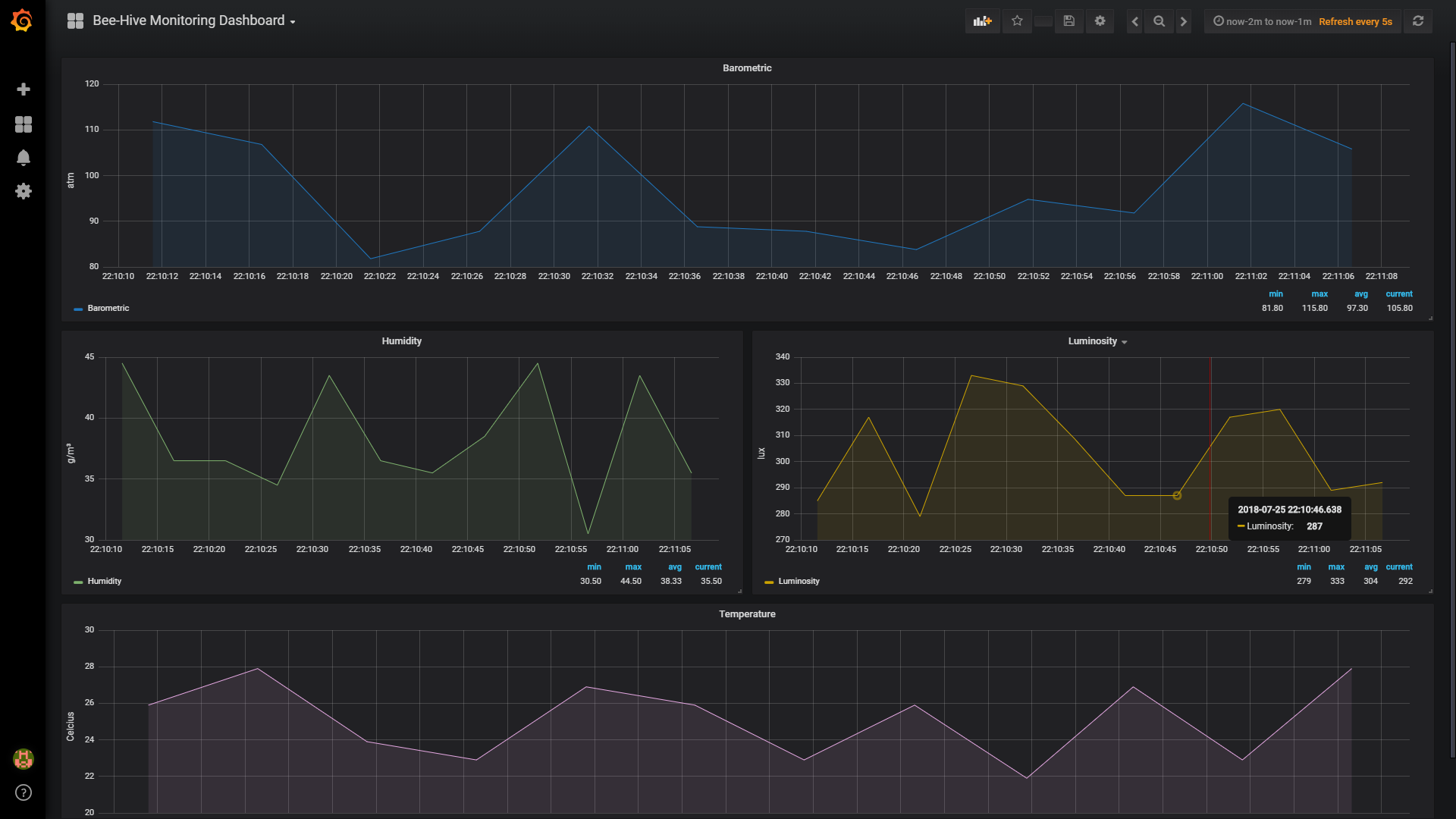This screenshot has width=1456, height=819.
Task: Click the Barometric panel resize handle
Action: pos(1430,318)
